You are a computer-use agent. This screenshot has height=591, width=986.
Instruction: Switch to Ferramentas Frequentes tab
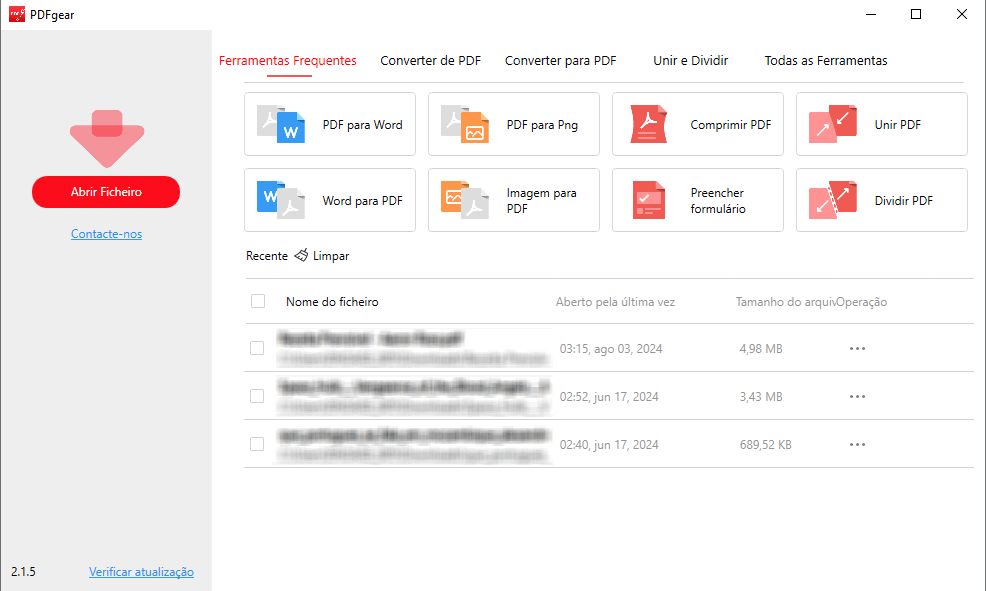(x=287, y=60)
